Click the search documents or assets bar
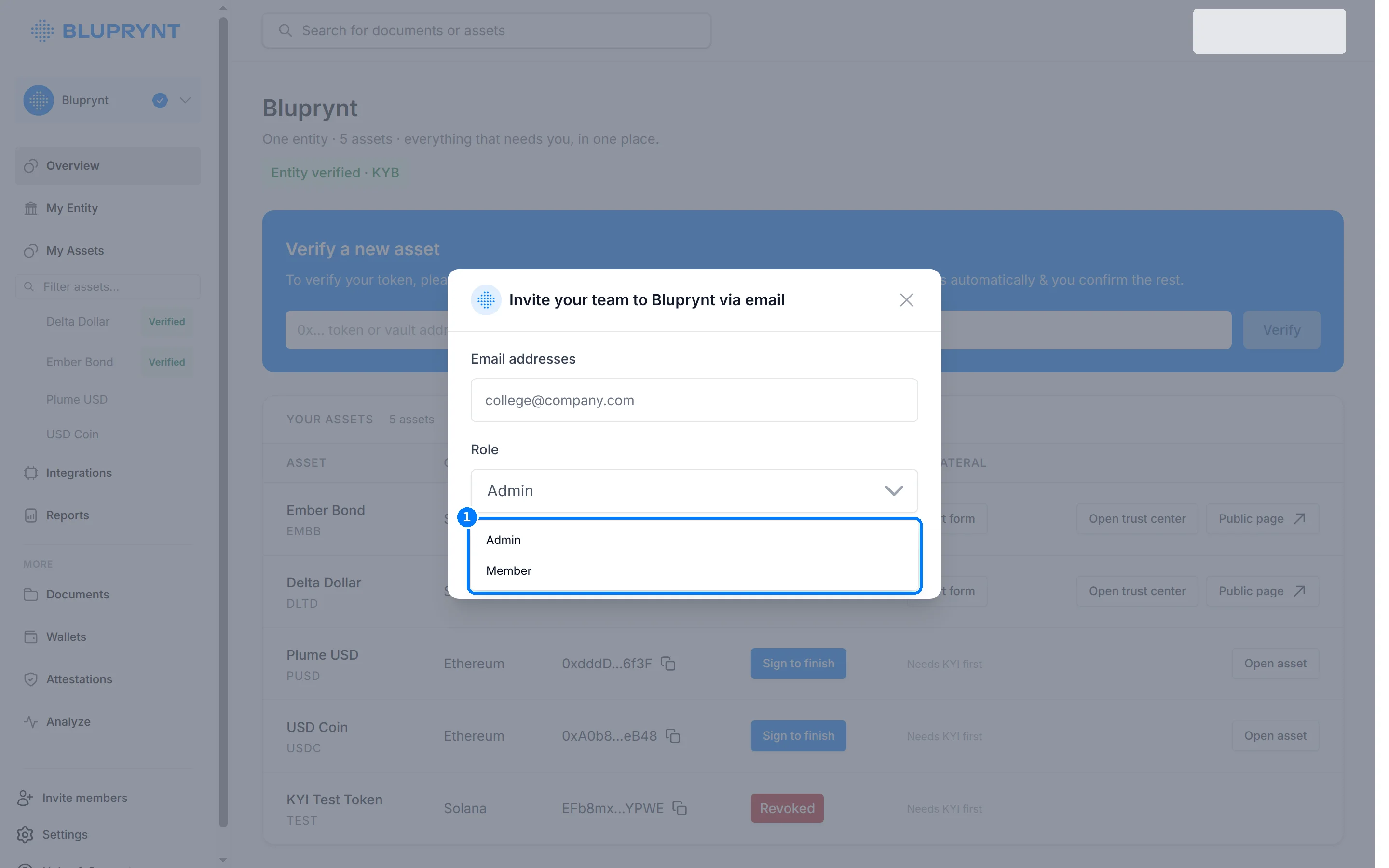 [x=487, y=30]
